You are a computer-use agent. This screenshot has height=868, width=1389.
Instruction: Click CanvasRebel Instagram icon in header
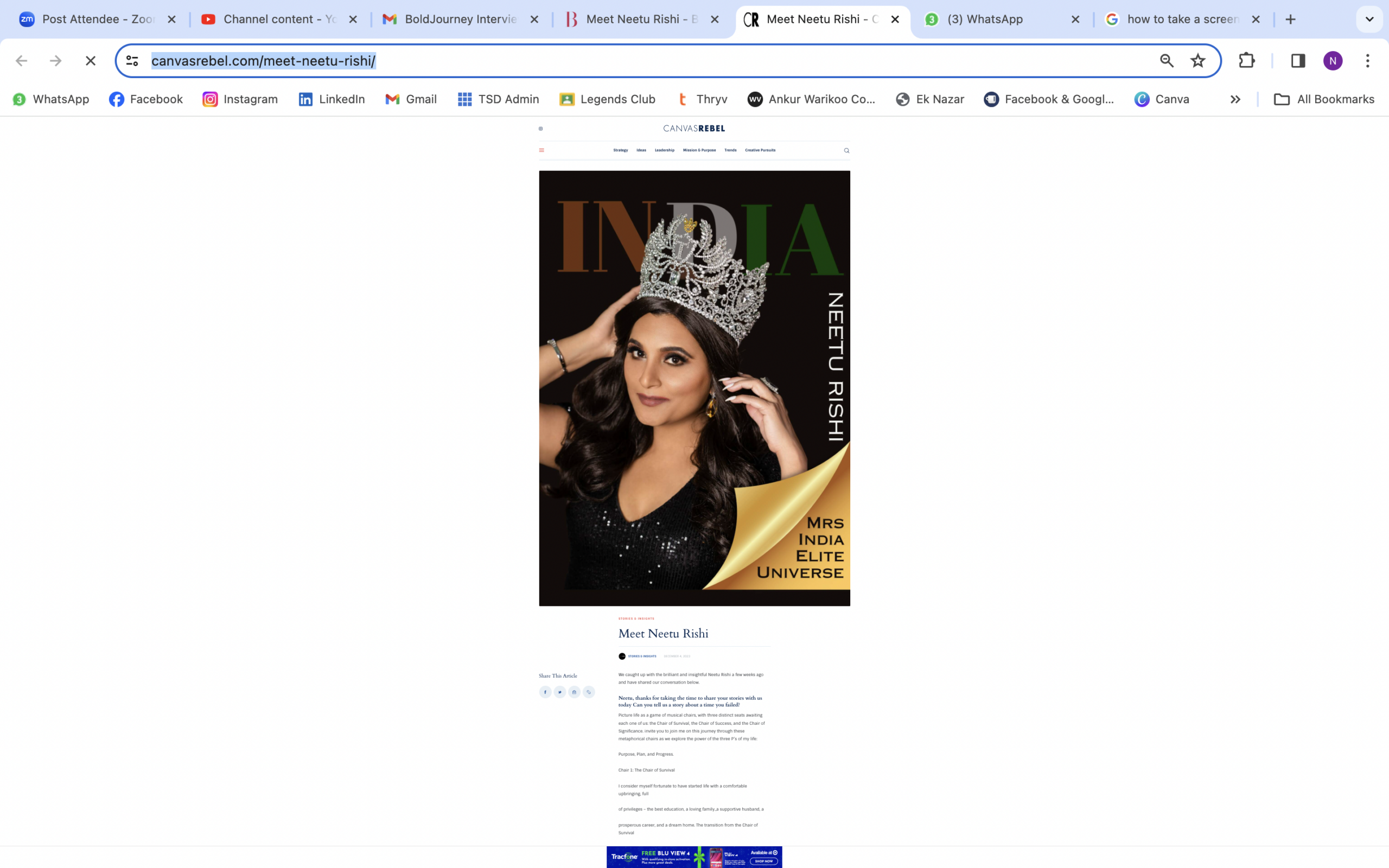click(540, 129)
